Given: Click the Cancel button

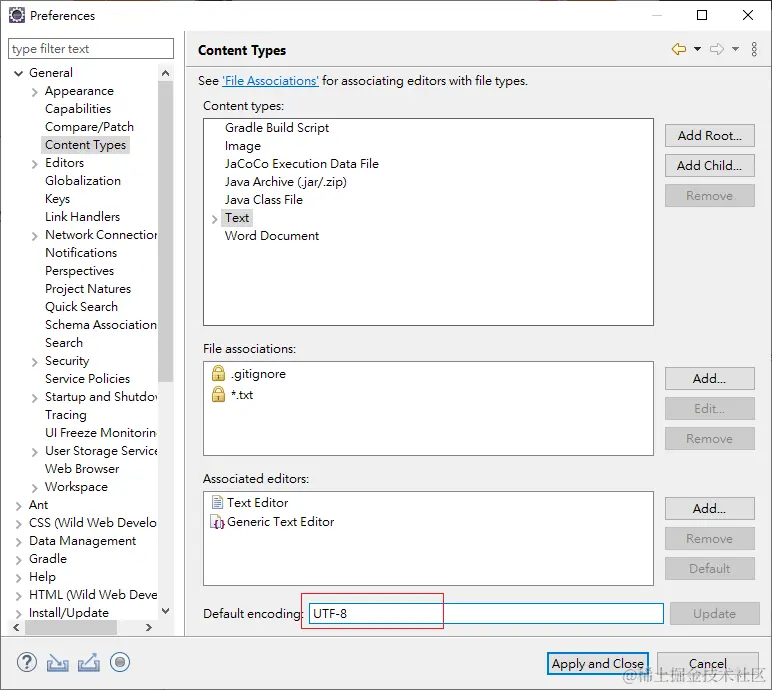Looking at the screenshot, I should [x=708, y=663].
